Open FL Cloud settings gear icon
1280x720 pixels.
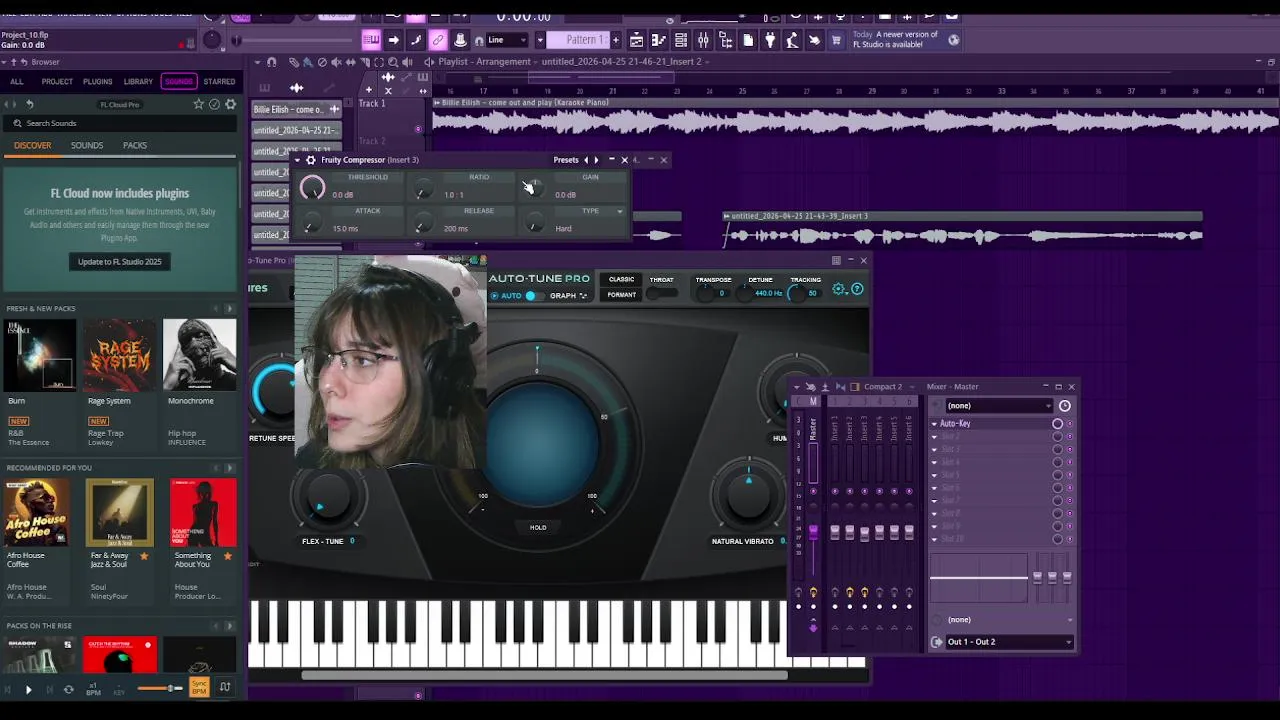point(230,104)
